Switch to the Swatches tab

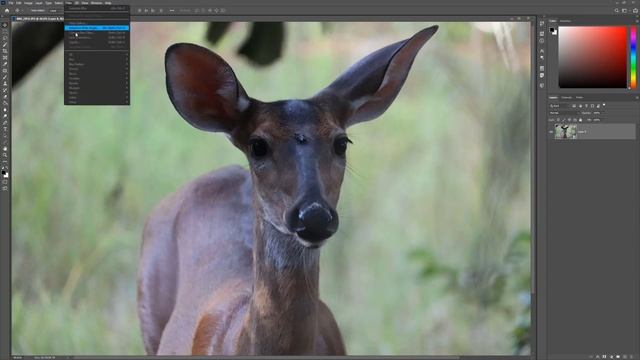(565, 21)
